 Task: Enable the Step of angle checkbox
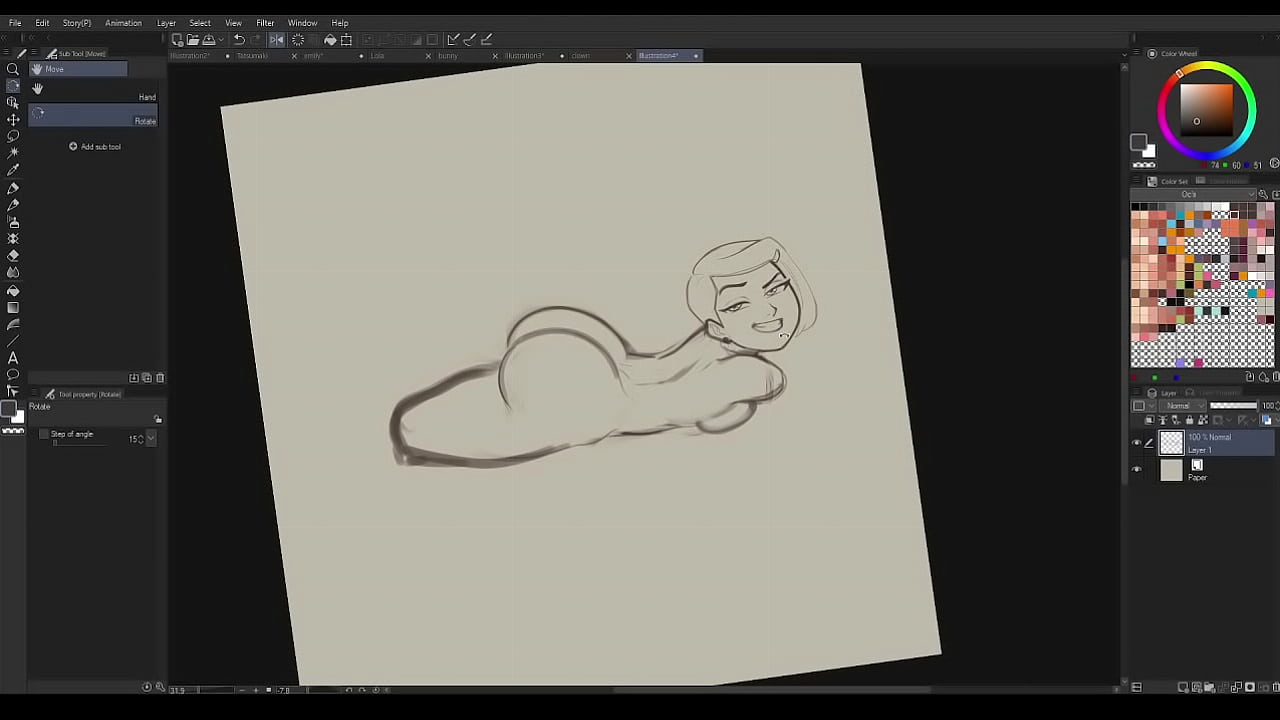[43, 434]
